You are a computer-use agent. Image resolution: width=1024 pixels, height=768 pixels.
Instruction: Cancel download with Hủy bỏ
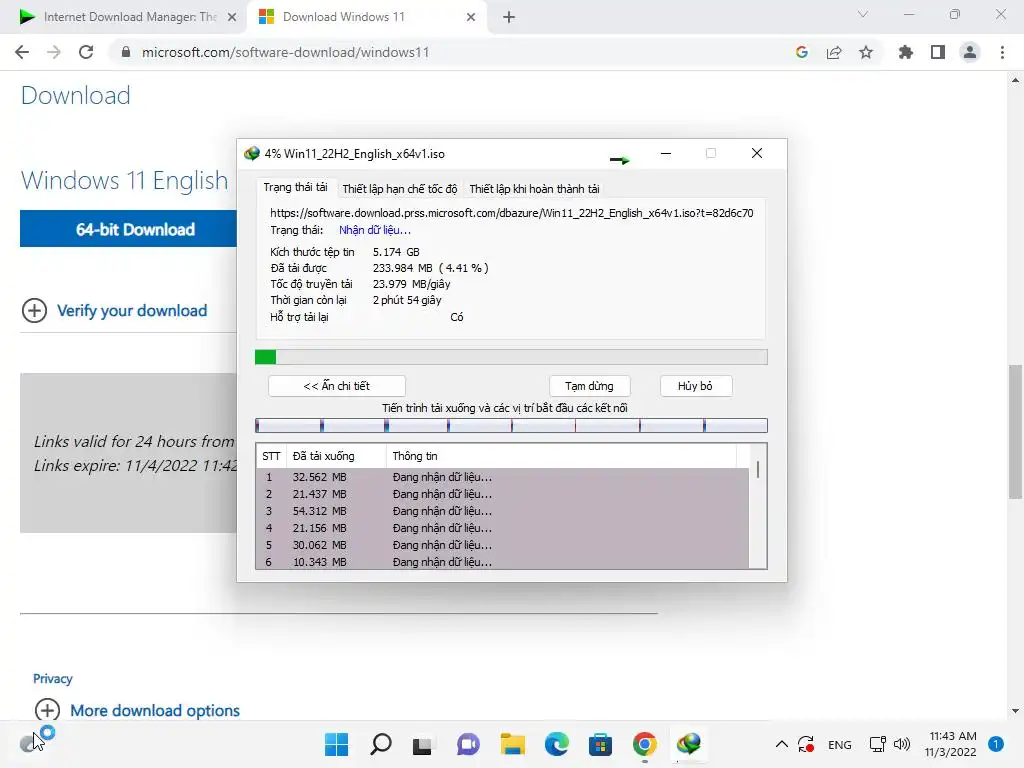coord(696,386)
